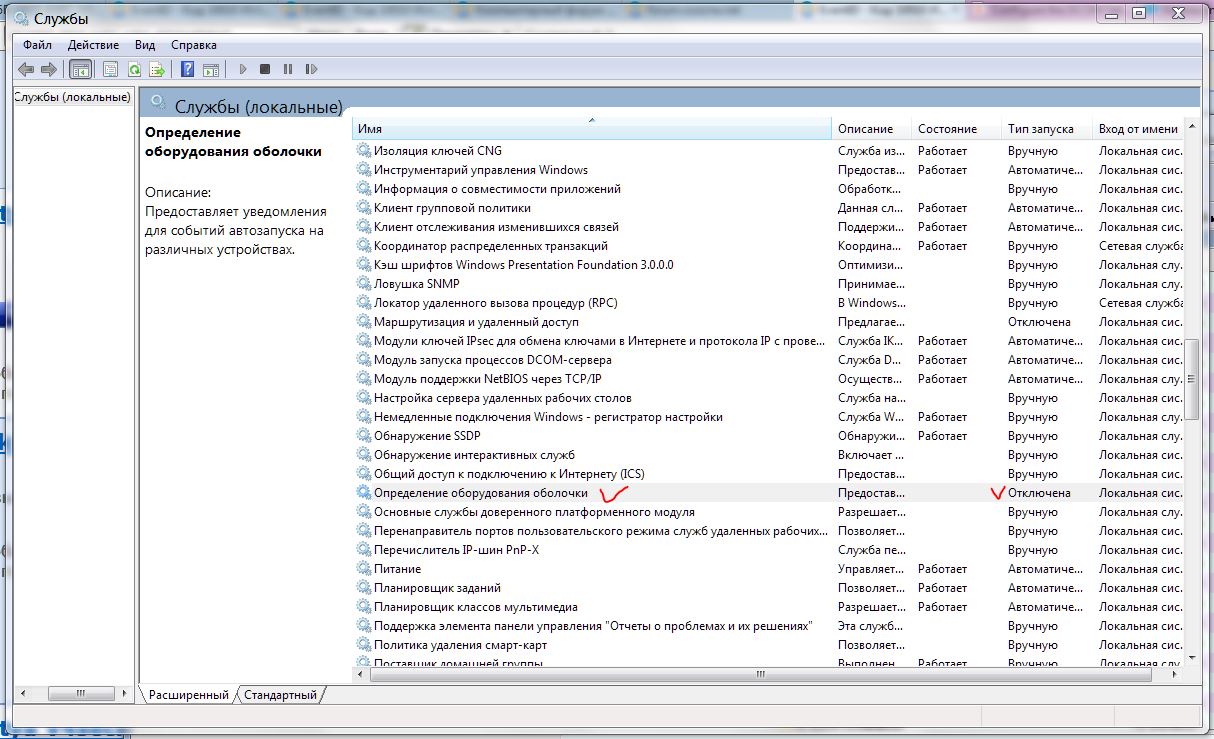Select Службы (локальные) in the console tree
The height and width of the screenshot is (739, 1214).
72,97
